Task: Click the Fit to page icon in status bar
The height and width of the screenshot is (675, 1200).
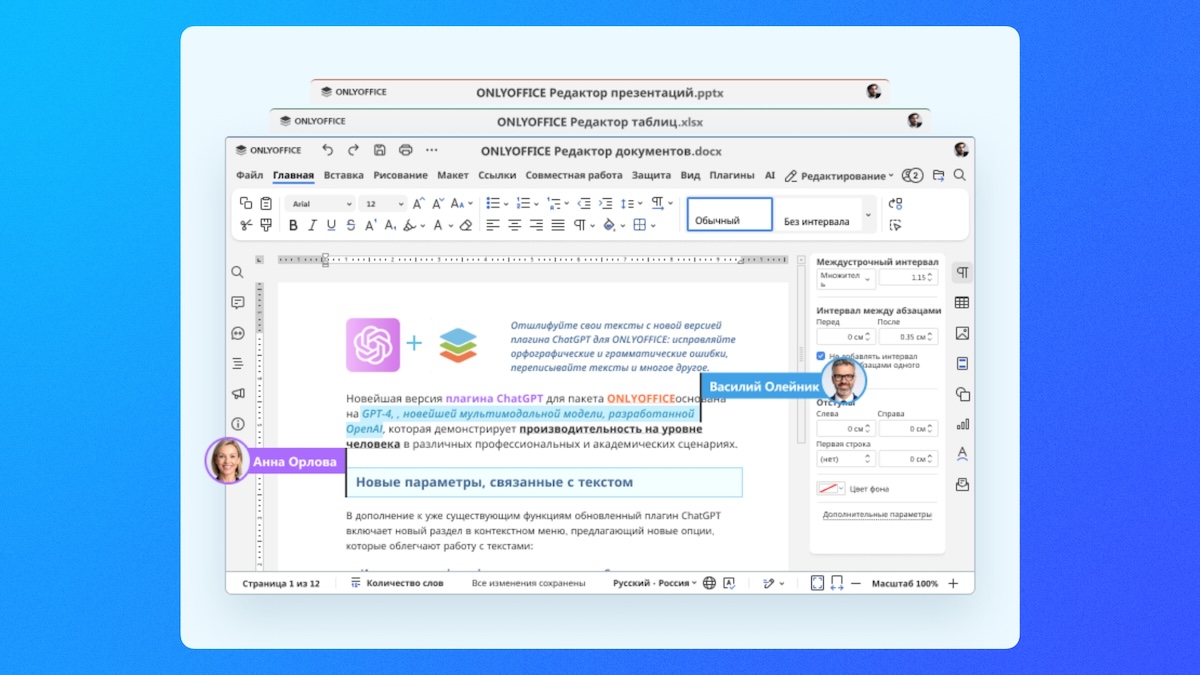Action: click(x=817, y=583)
